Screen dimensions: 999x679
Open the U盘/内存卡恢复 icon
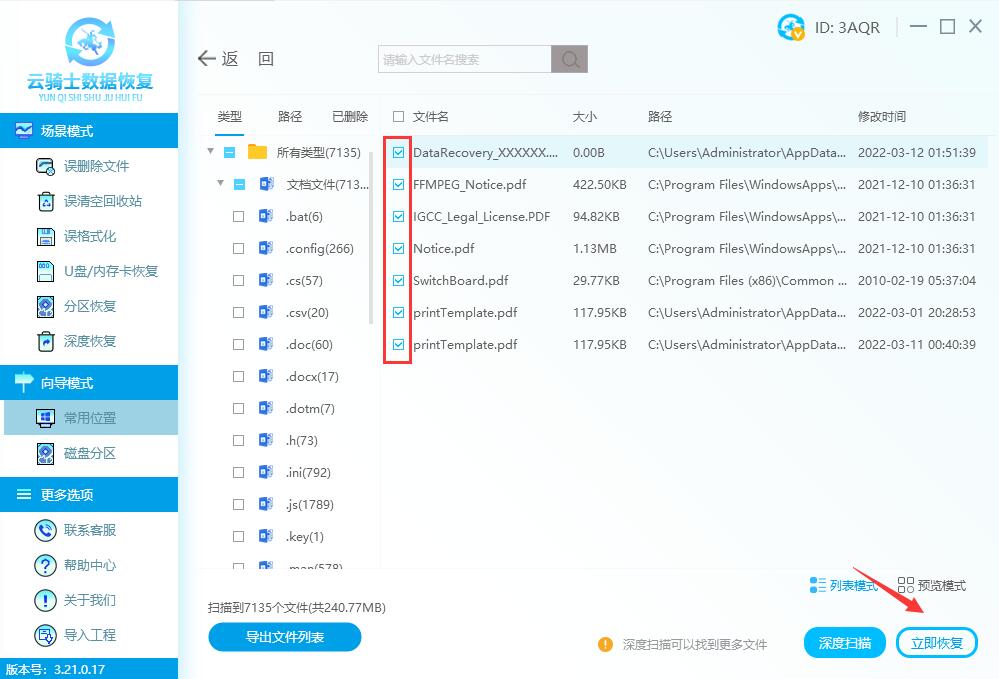(45, 271)
